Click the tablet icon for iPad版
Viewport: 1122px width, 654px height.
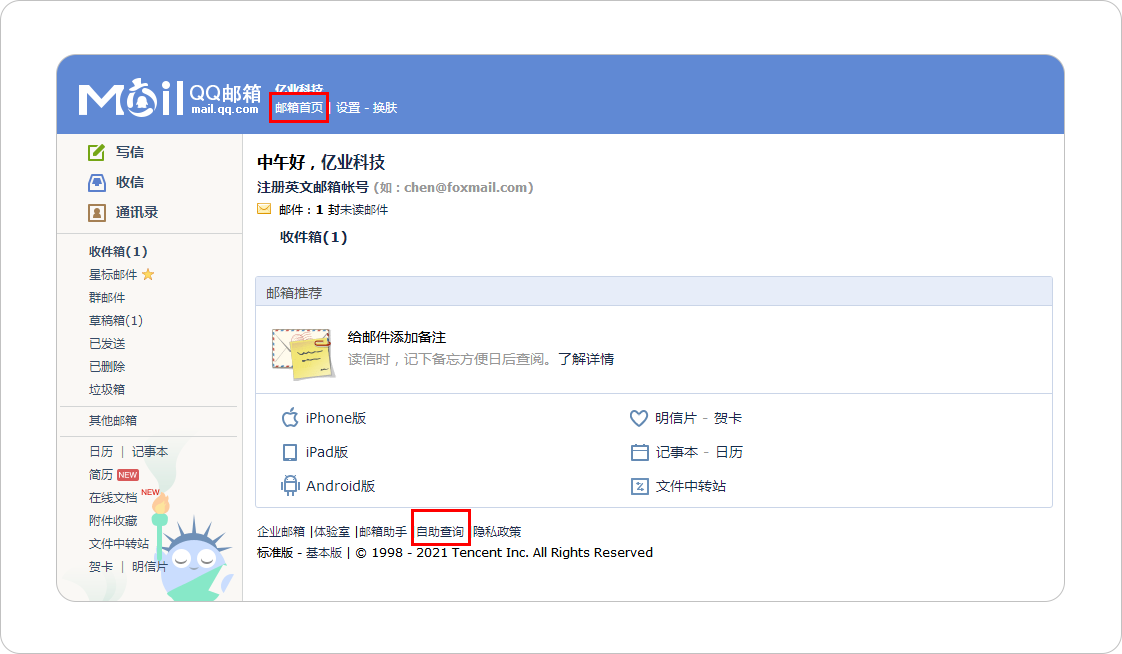coord(290,452)
